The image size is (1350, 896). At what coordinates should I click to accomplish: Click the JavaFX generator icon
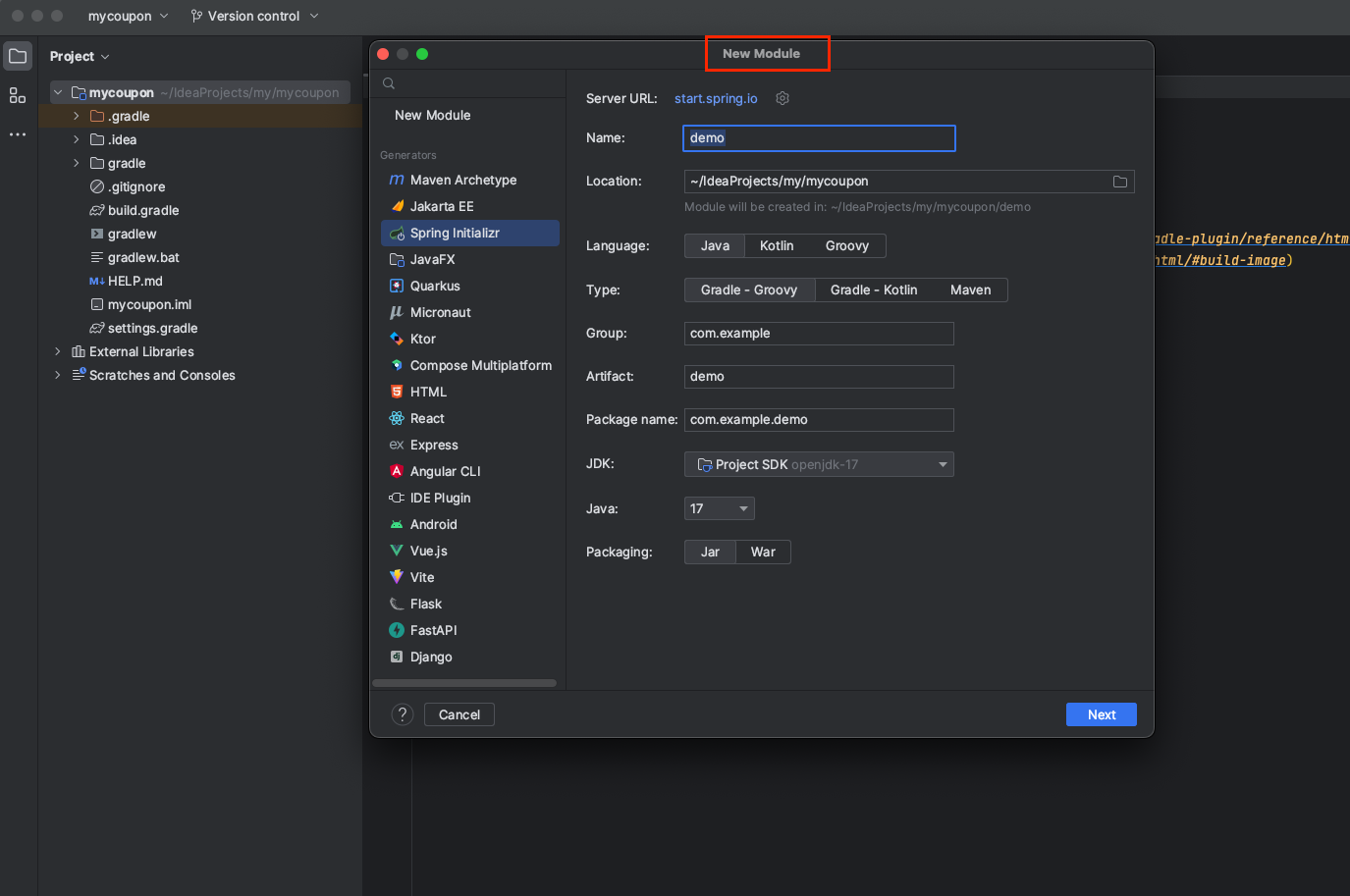pyautogui.click(x=397, y=259)
